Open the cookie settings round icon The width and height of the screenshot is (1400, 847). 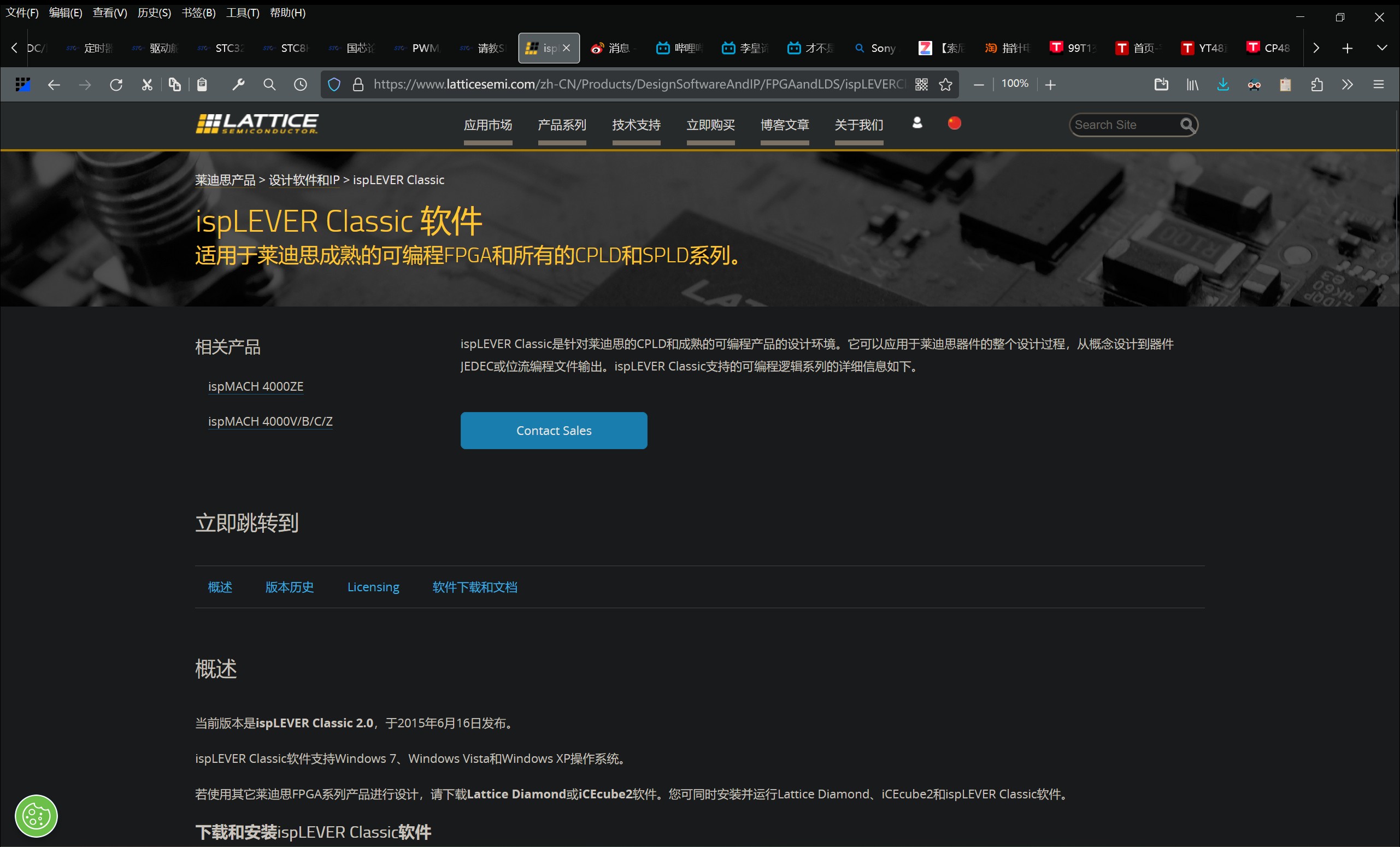(x=37, y=816)
